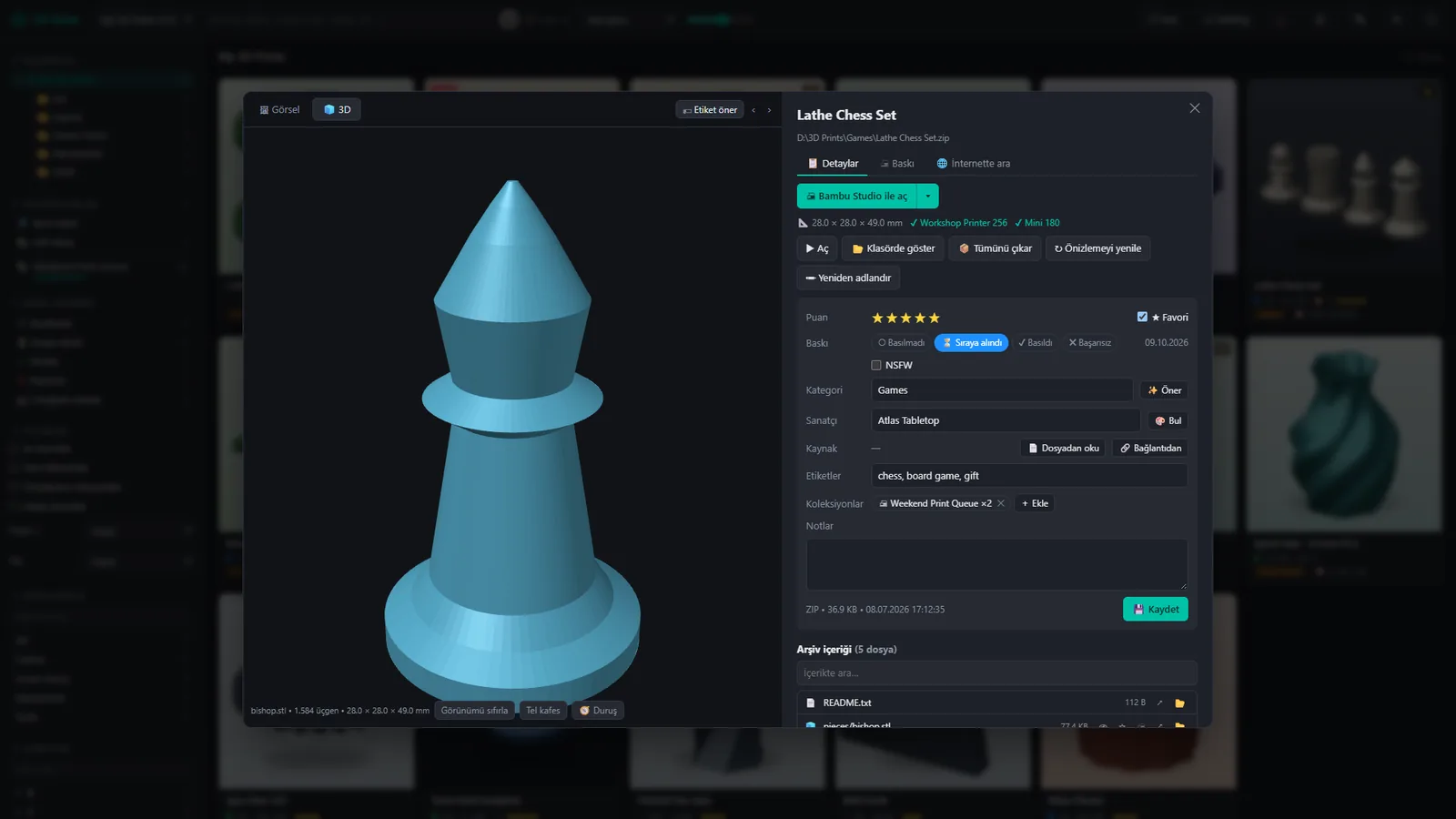Viewport: 1456px width, 819px height.
Task: Click the Sanatçı field with Atlas Tabletop
Action: (1005, 420)
